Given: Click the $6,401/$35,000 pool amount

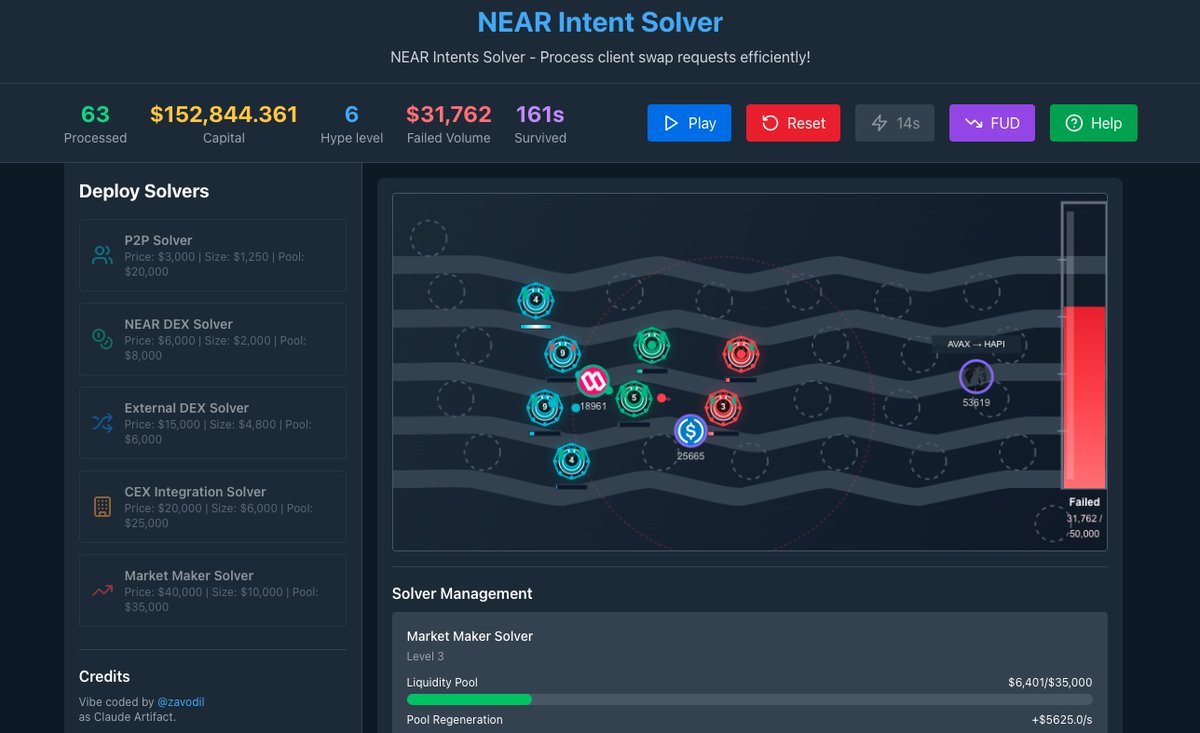Looking at the screenshot, I should coord(1050,682).
